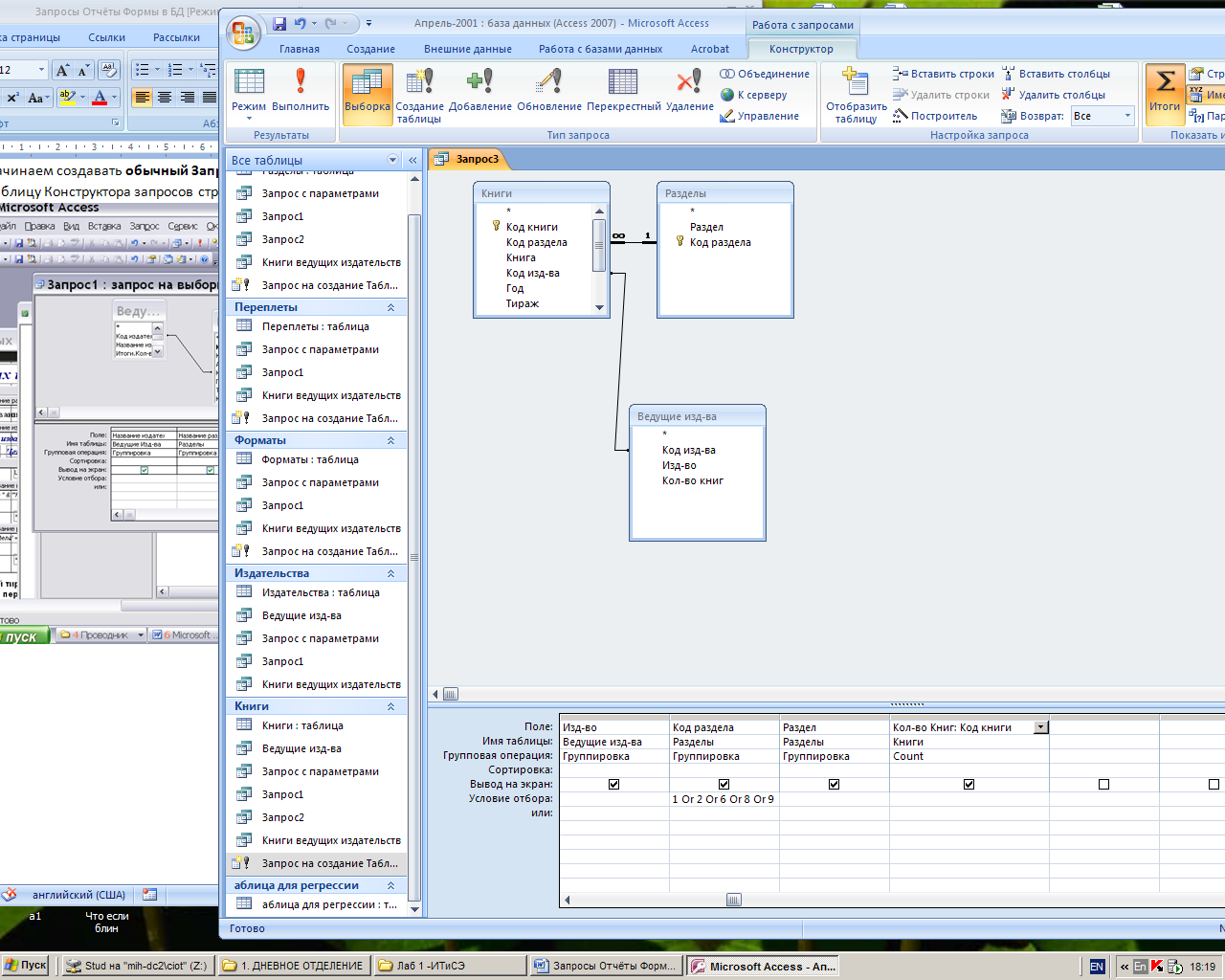Screen dimensions: 1225x980
Task: Click К серверу pass-through option
Action: tap(753, 95)
